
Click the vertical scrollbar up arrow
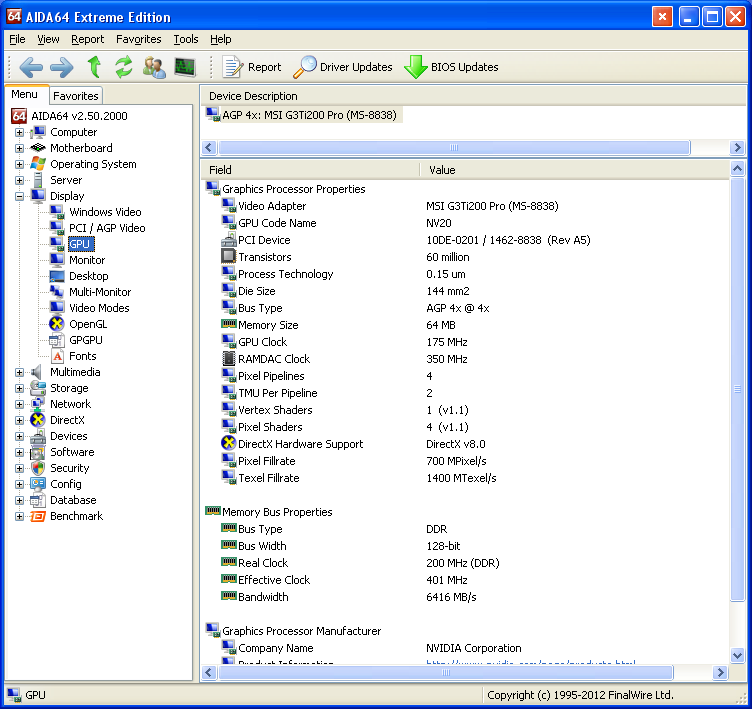[737, 168]
